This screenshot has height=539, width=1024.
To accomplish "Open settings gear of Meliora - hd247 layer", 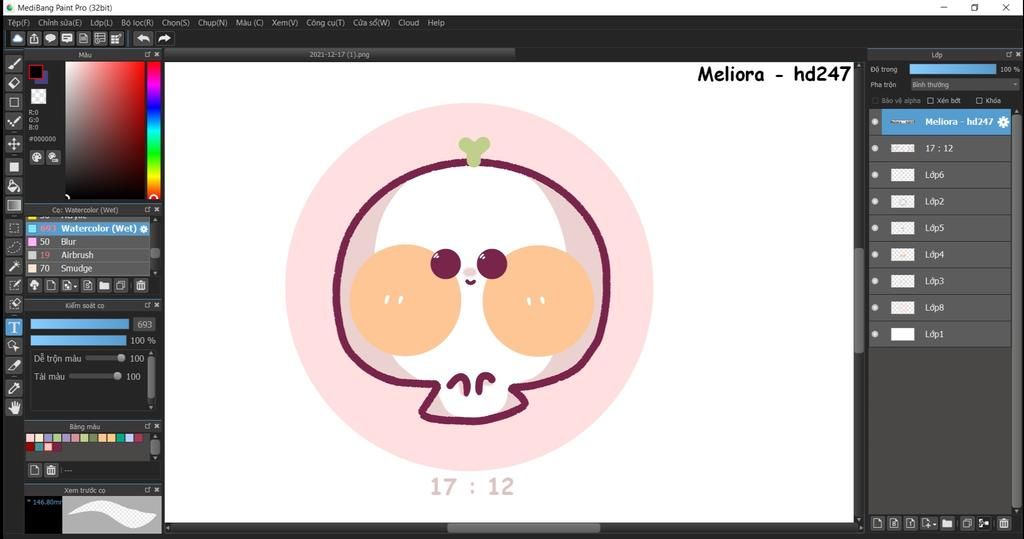I will pyautogui.click(x=1003, y=122).
